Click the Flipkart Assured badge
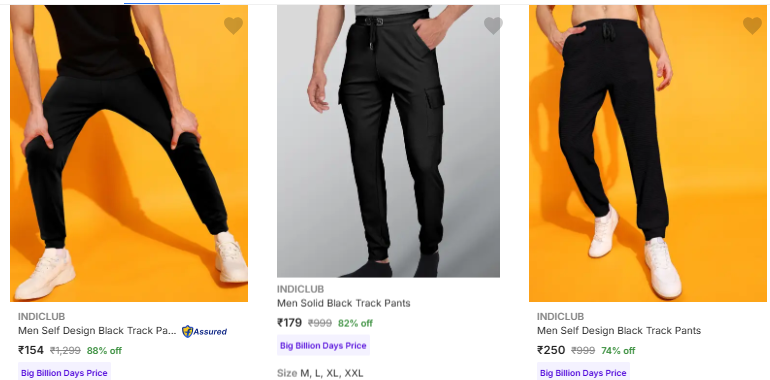Image resolution: width=770 pixels, height=380 pixels. click(x=204, y=331)
